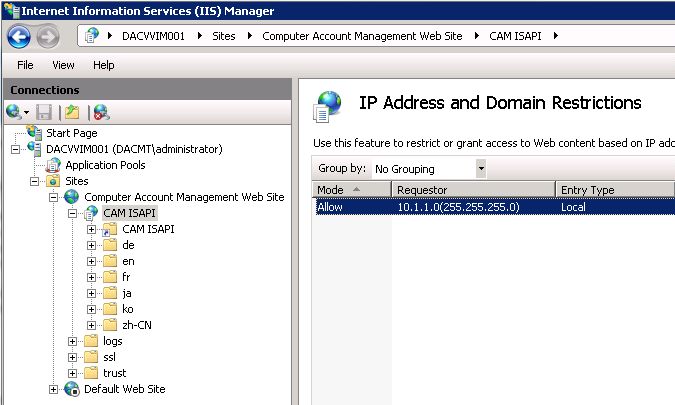Click the Start Page icon in tree

pos(34,133)
